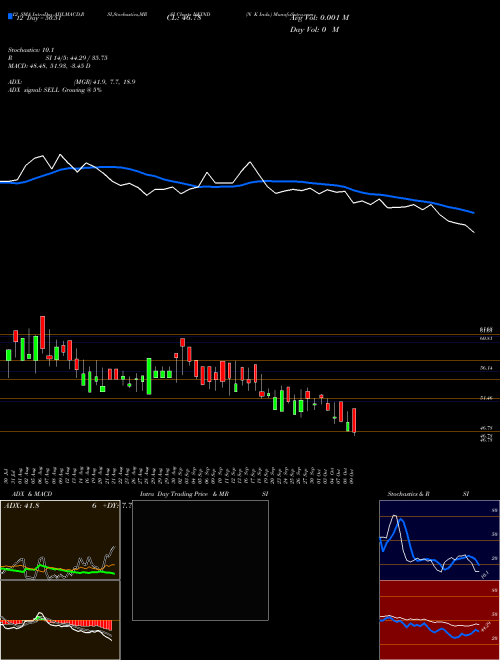The image size is (500, 660).
Task: Click the 'ADX: 41.8' label in ADX panel
Action: (21, 506)
